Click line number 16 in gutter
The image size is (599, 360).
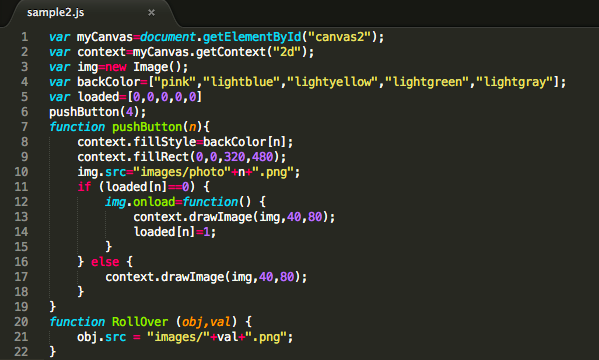pyautogui.click(x=21, y=262)
